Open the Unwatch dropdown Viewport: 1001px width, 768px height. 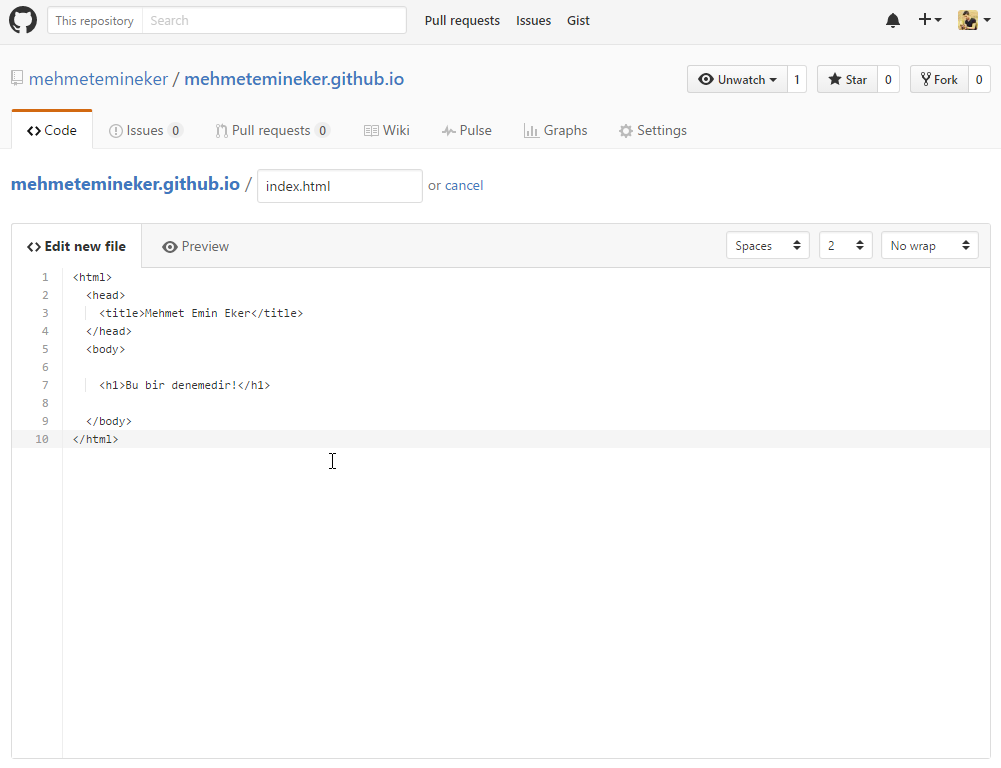pos(737,79)
